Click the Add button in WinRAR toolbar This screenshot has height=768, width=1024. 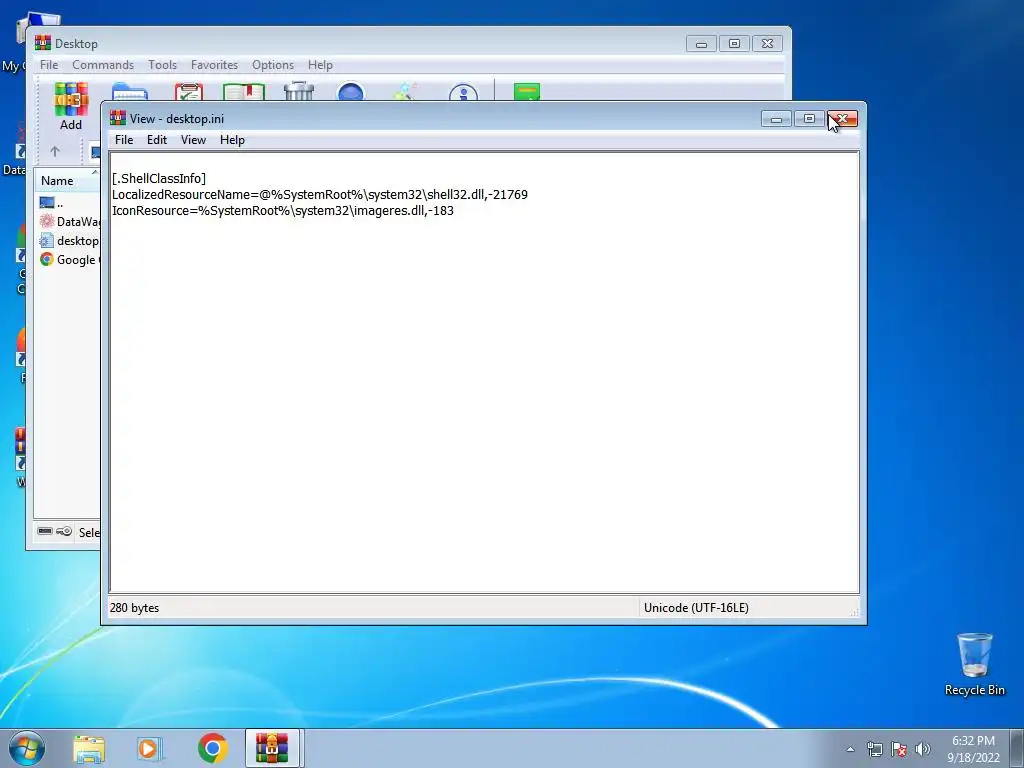click(71, 107)
